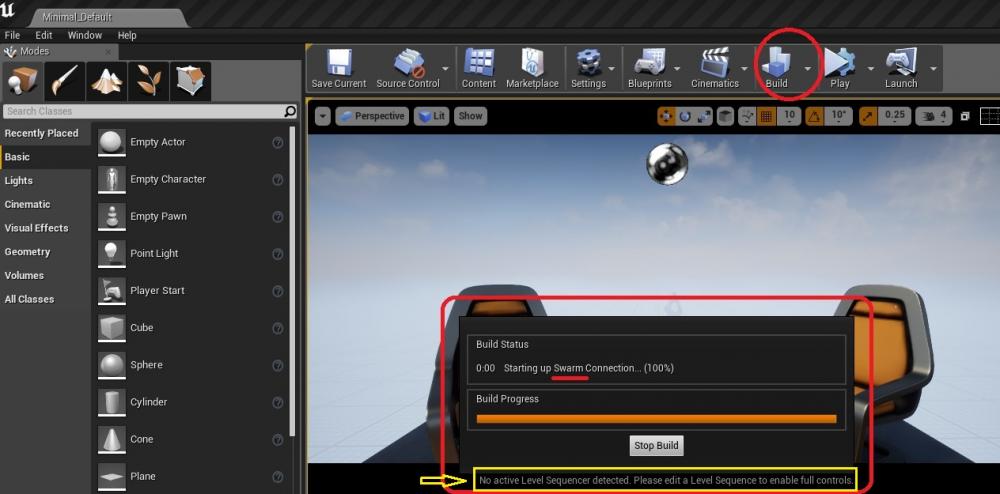Select the scale gizmo icon
Image resolution: width=1000 pixels, height=494 pixels.
click(x=703, y=116)
